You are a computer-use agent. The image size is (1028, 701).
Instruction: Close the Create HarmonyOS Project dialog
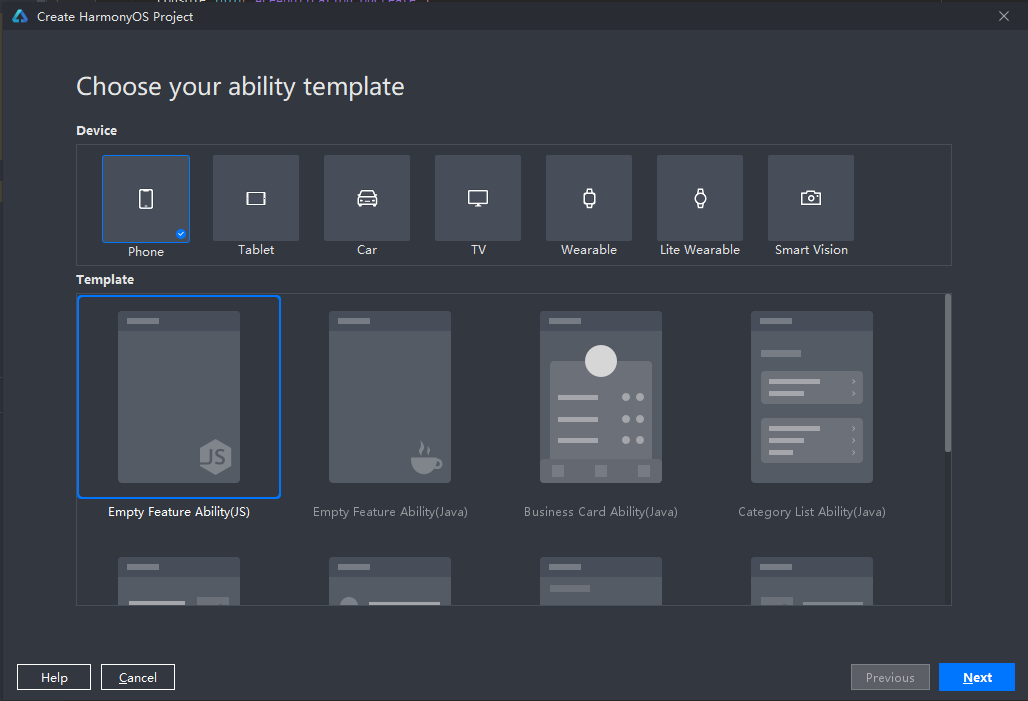coord(1004,16)
